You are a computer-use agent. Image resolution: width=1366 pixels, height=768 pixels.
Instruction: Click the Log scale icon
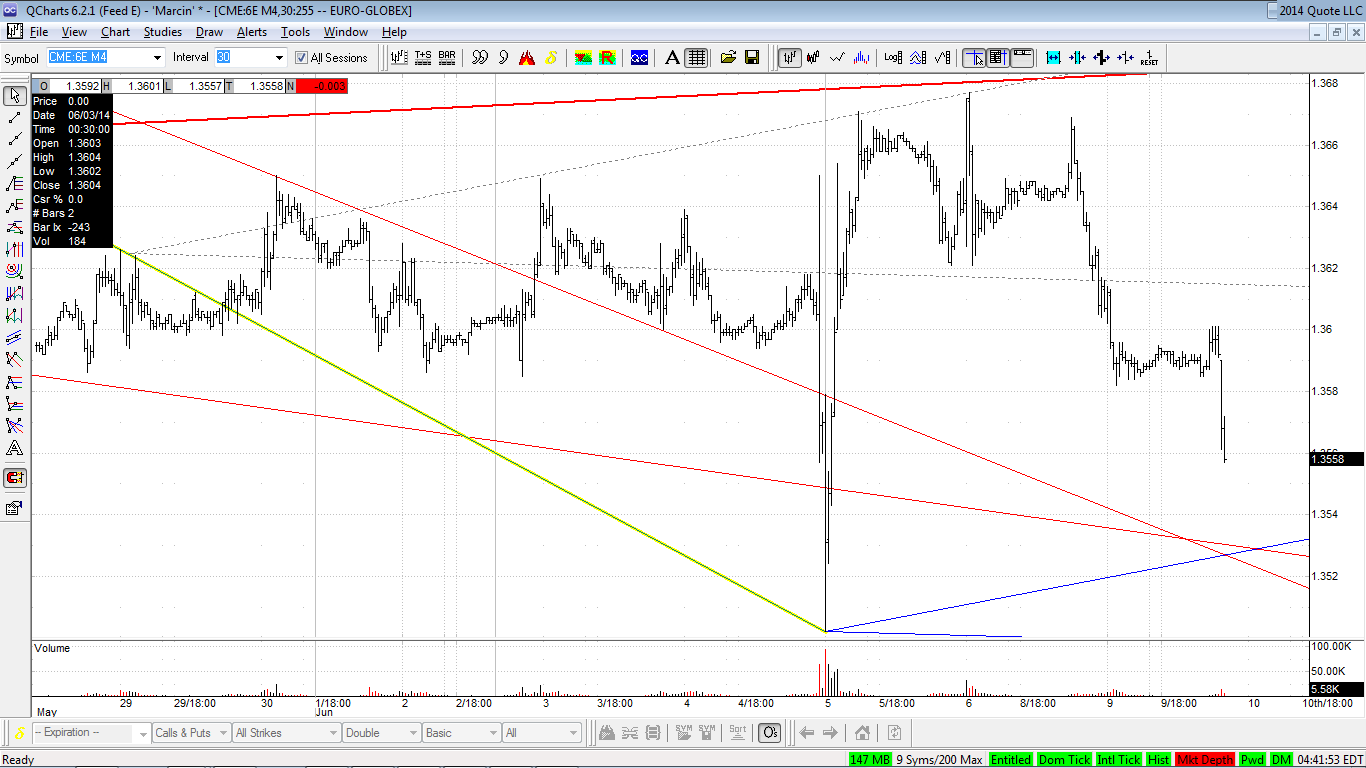(893, 58)
